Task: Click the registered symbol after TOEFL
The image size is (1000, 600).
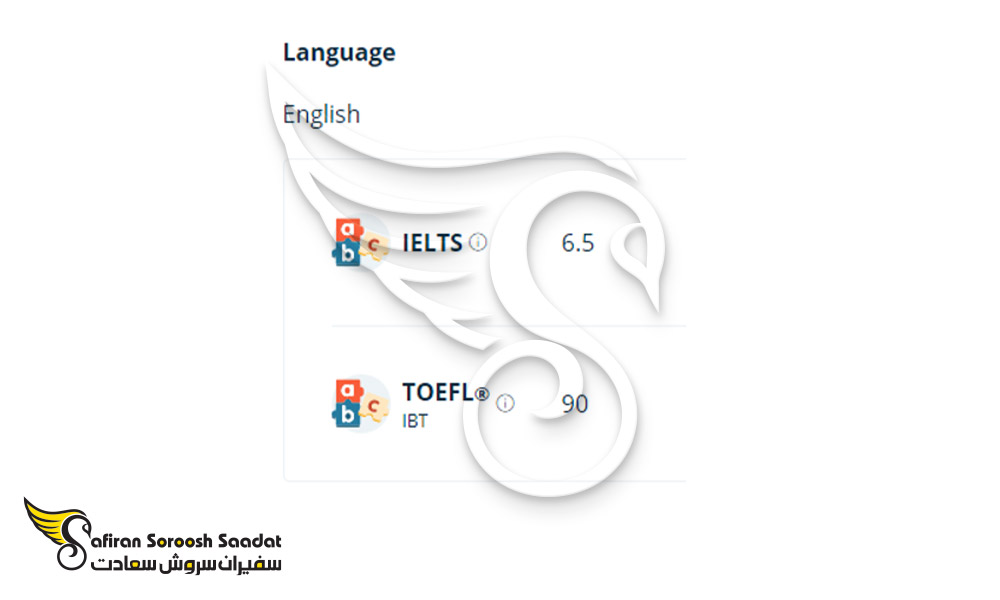Action: 482,394
